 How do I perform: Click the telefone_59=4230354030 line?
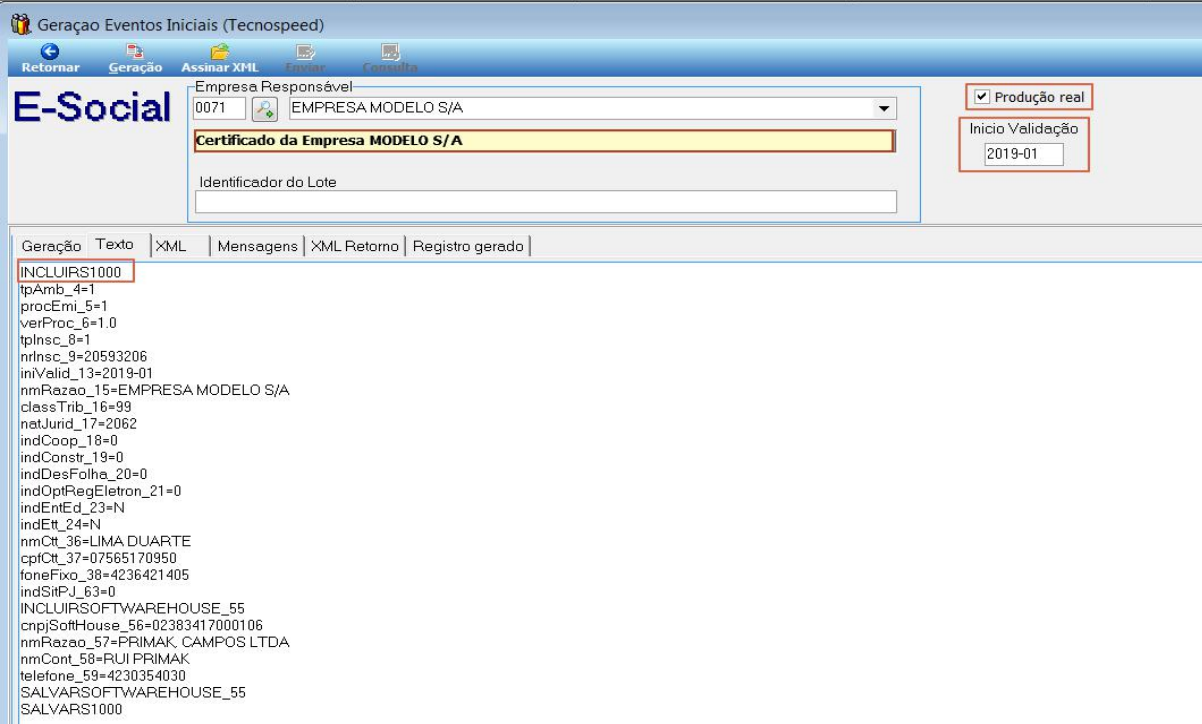click(x=102, y=676)
